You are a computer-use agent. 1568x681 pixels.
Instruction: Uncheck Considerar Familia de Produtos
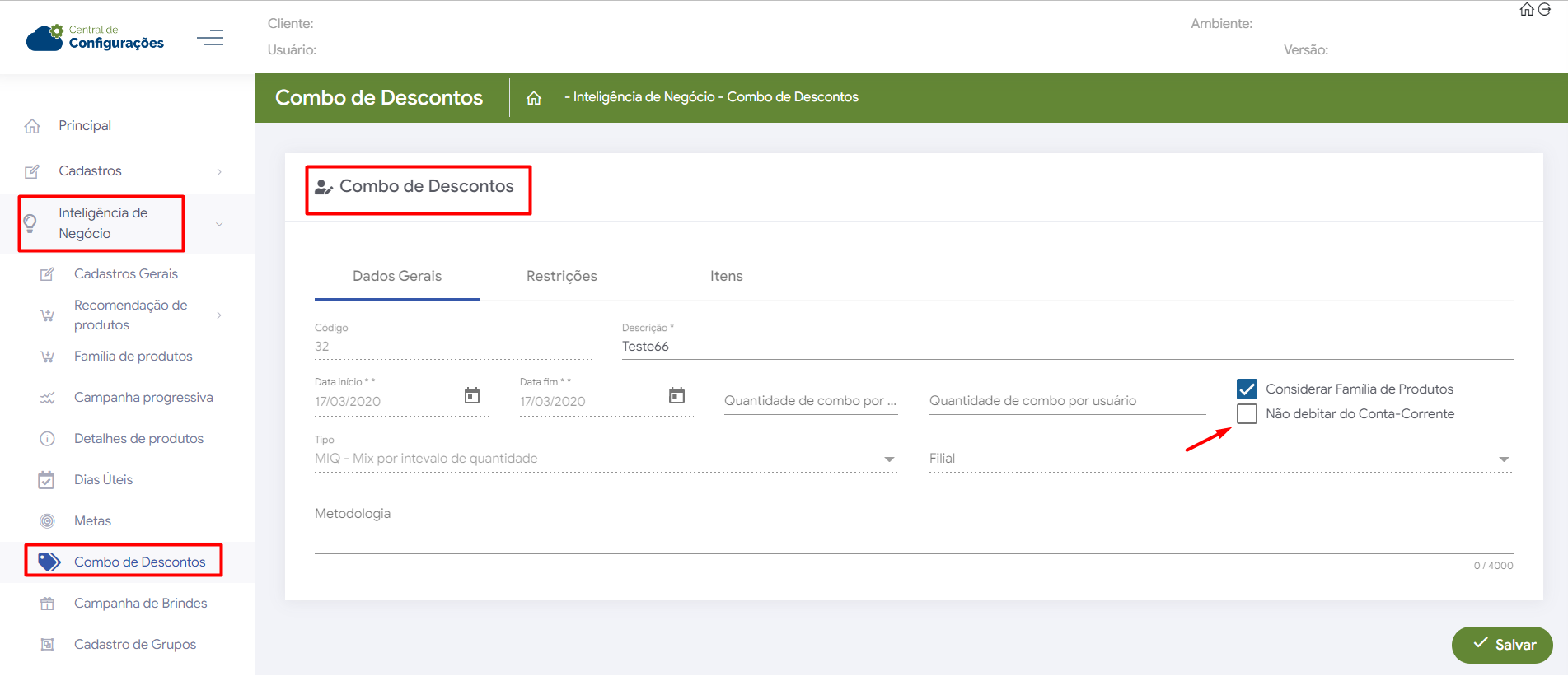pos(1247,389)
